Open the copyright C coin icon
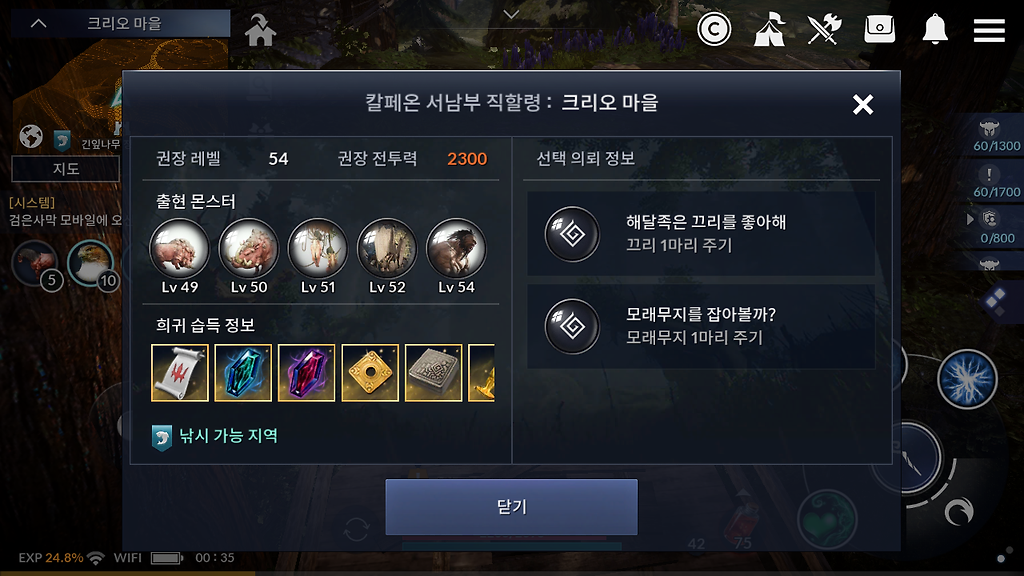This screenshot has height=576, width=1024. point(714,29)
